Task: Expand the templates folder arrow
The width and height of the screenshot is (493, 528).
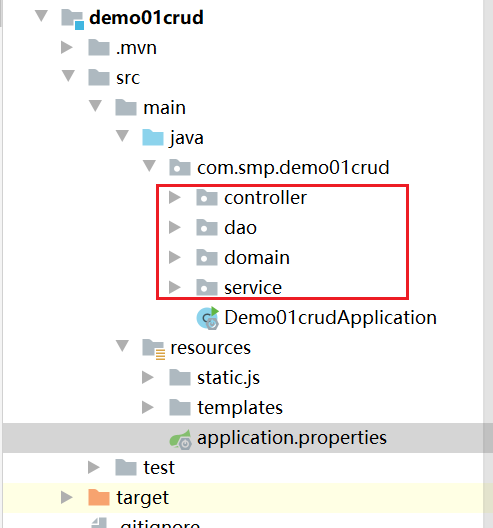Action: [148, 407]
